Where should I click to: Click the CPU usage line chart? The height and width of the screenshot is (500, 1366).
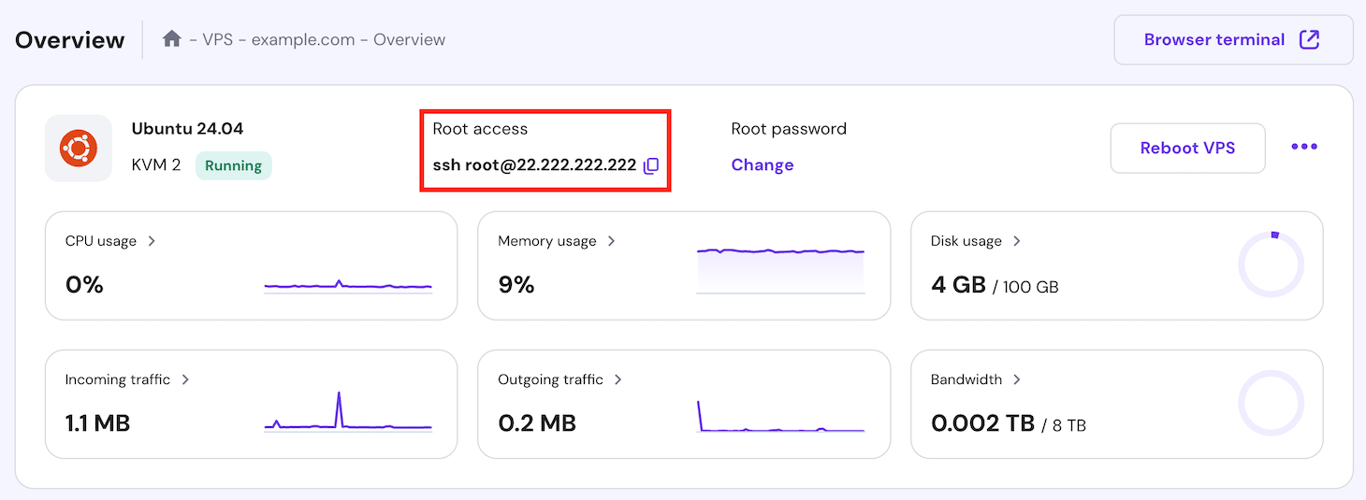click(x=348, y=285)
